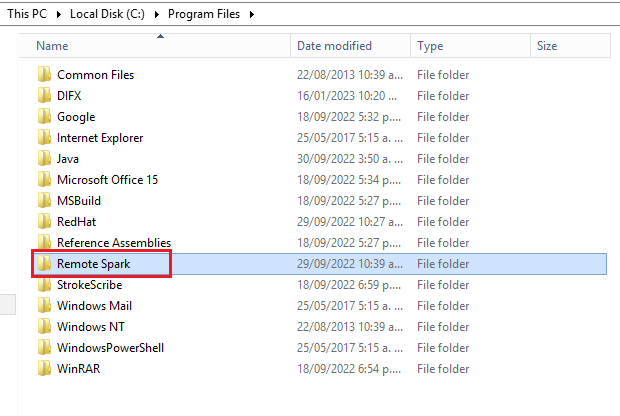Expand the arrow after This PC
The image size is (620, 416).
tap(59, 15)
